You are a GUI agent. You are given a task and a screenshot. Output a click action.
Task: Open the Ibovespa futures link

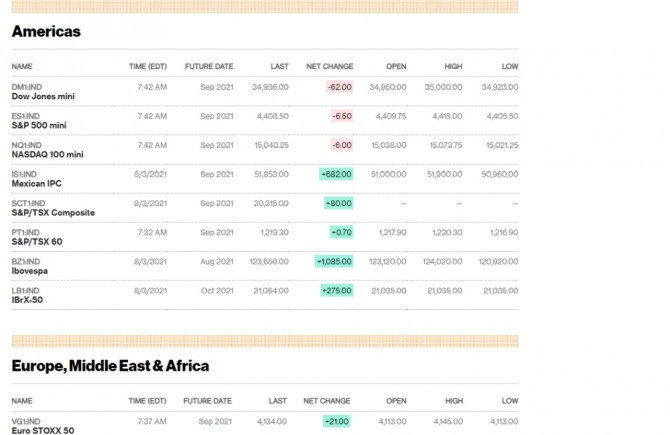(31, 271)
